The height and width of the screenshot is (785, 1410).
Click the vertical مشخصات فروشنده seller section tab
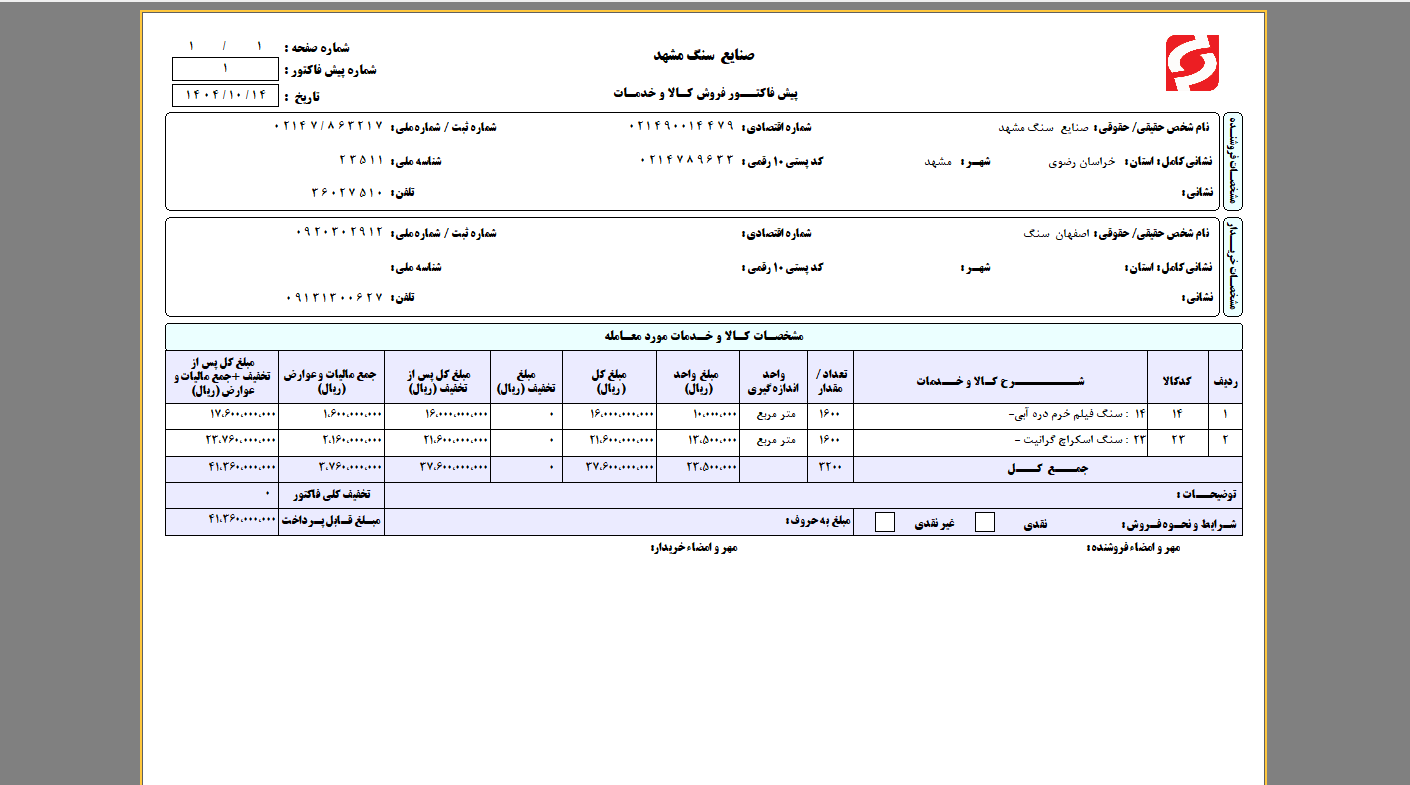pyautogui.click(x=1232, y=161)
